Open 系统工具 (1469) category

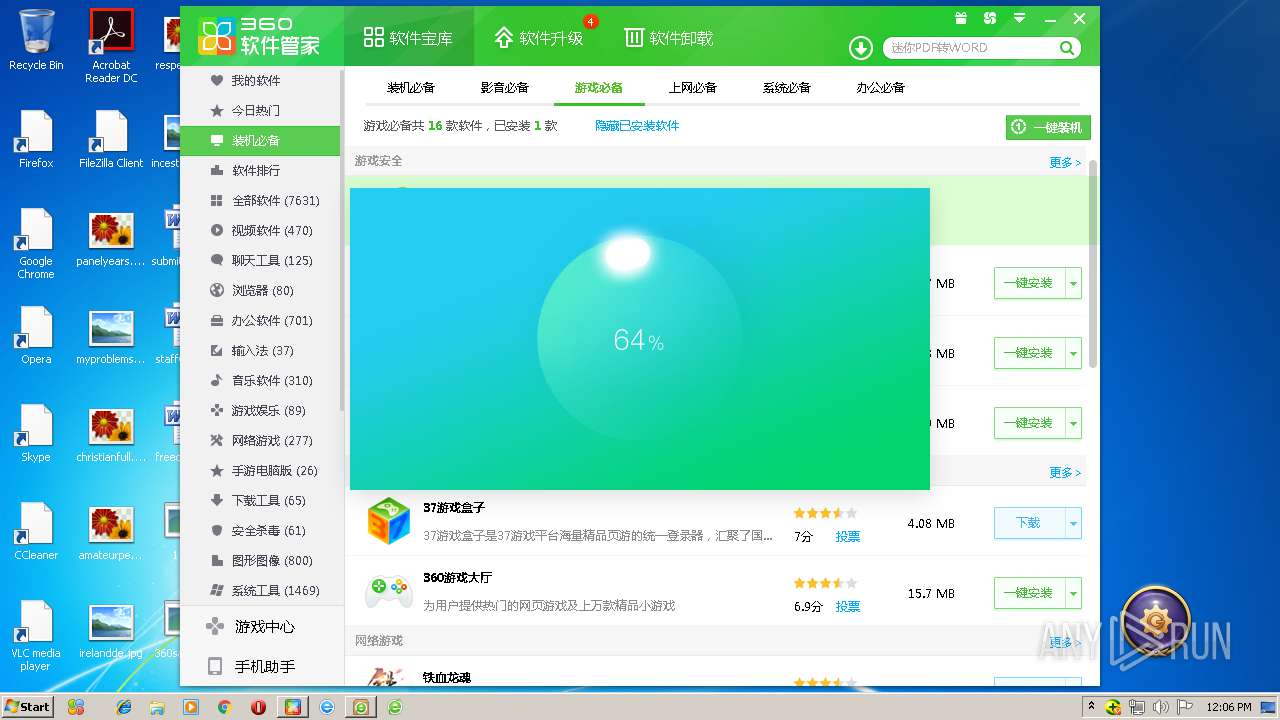click(260, 590)
